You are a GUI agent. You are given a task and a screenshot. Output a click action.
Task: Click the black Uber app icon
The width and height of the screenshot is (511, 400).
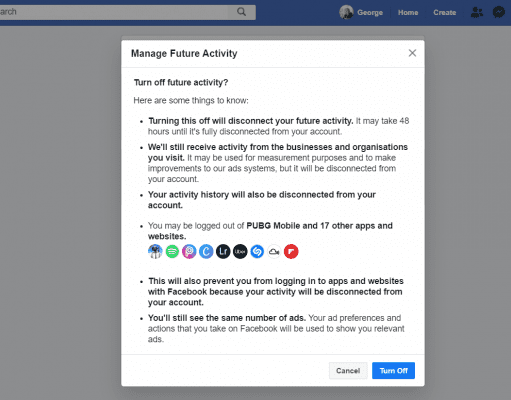pyautogui.click(x=240, y=252)
